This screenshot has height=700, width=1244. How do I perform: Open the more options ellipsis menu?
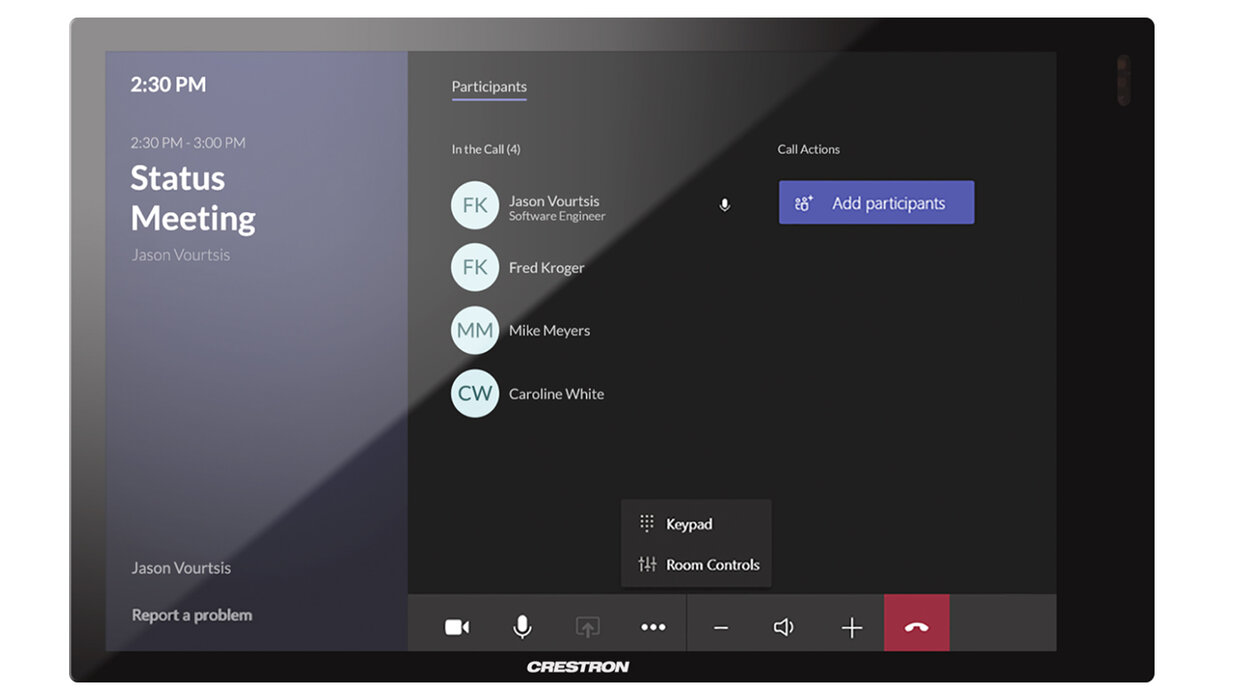653,627
